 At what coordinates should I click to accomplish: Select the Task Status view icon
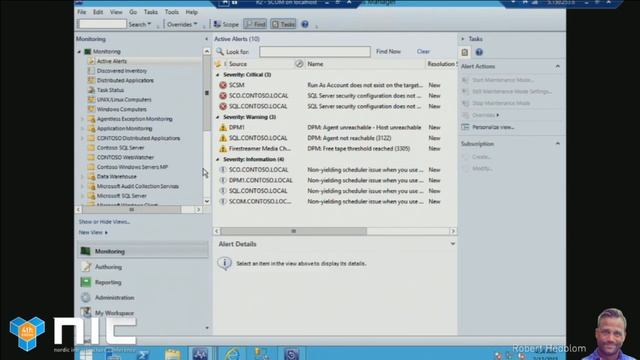click(91, 90)
